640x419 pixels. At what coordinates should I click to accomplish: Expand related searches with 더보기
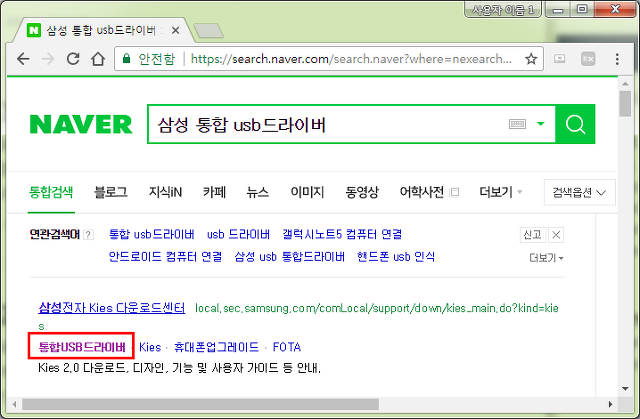546,258
